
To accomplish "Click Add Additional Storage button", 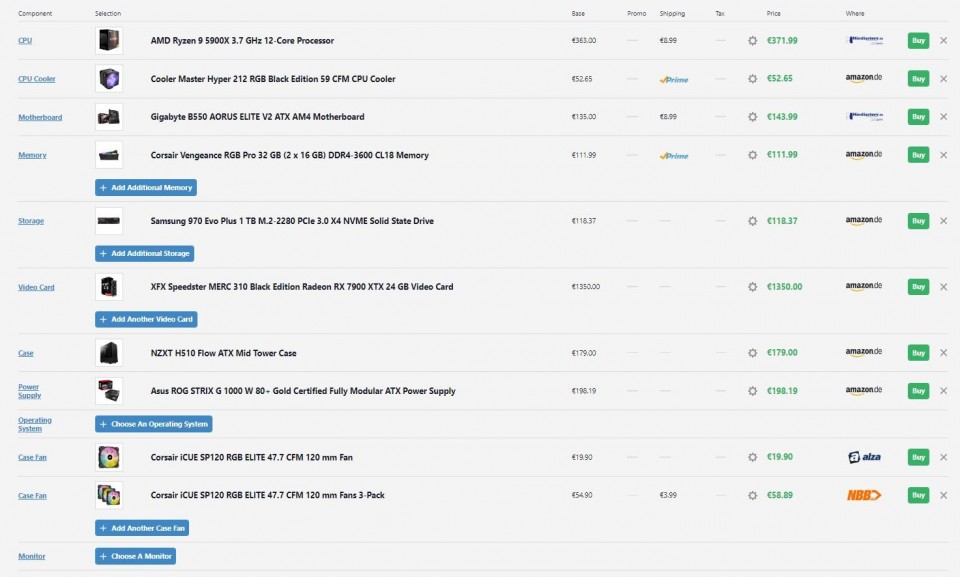I will coord(144,253).
